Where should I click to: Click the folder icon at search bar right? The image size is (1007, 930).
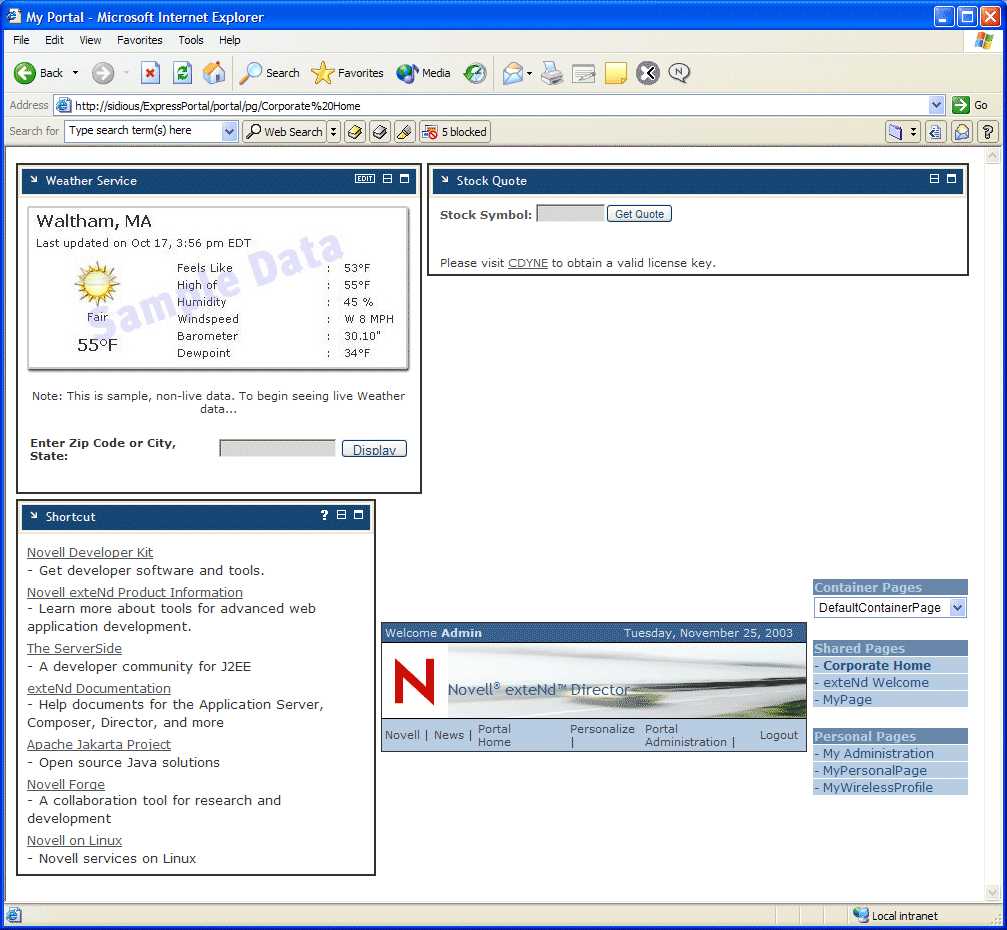point(895,132)
